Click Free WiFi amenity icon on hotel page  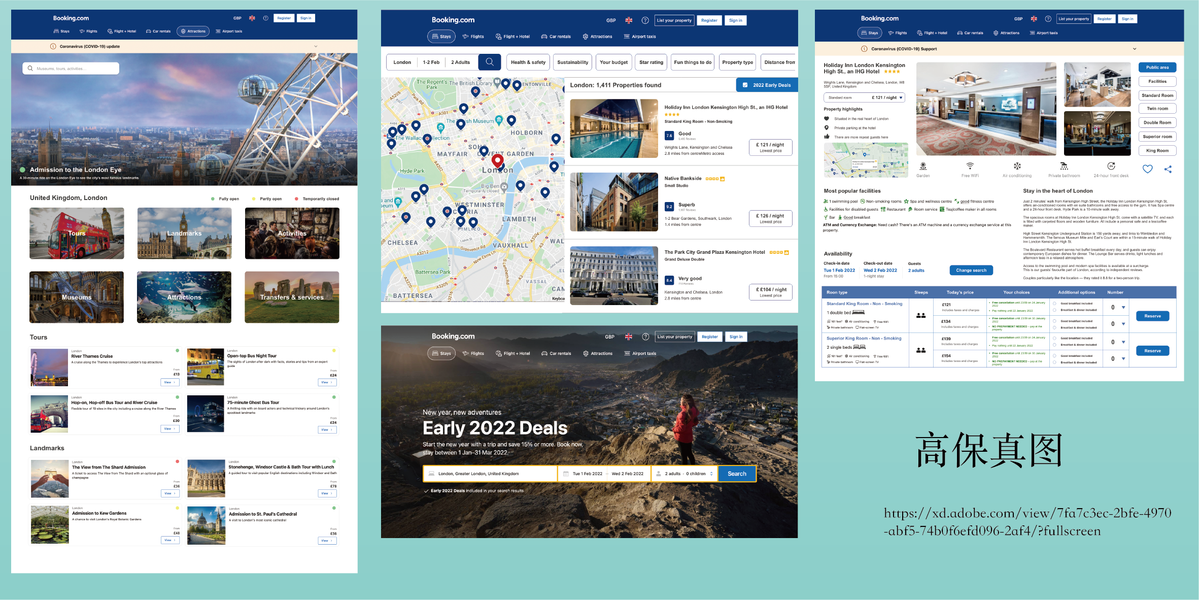tap(969, 165)
